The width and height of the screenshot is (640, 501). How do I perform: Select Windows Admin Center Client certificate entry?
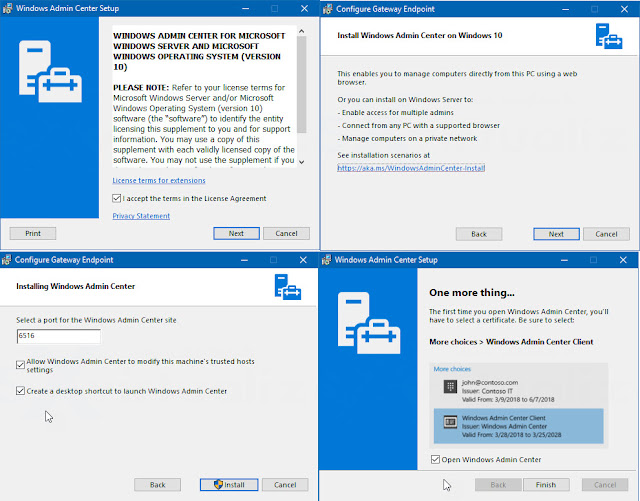[x=518, y=426]
